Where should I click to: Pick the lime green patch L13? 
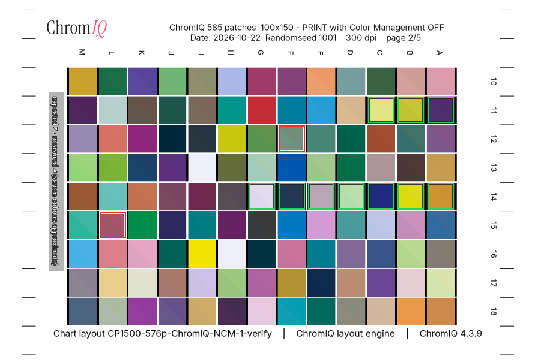[x=113, y=168]
